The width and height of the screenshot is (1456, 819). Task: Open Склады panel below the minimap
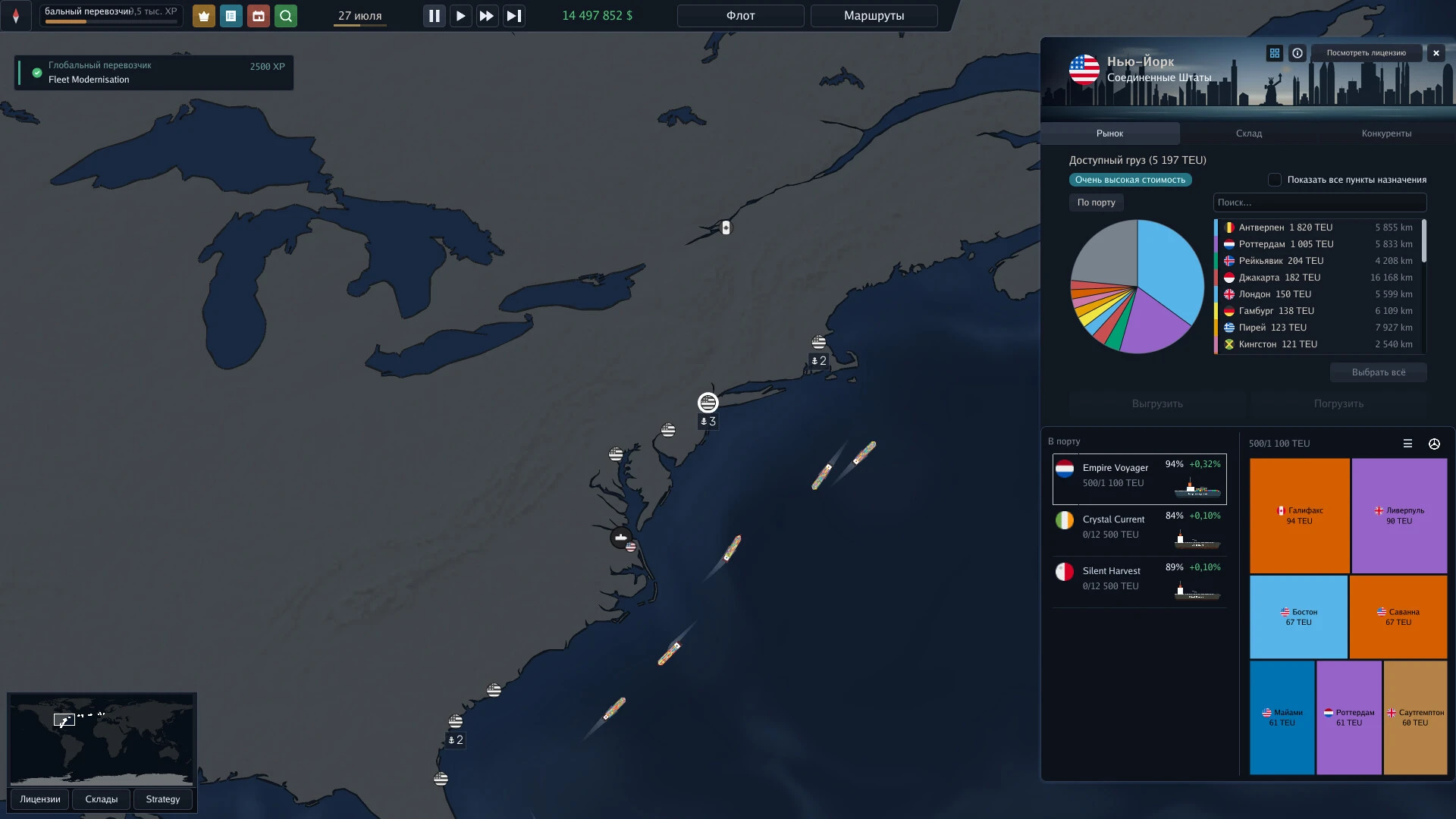(102, 799)
